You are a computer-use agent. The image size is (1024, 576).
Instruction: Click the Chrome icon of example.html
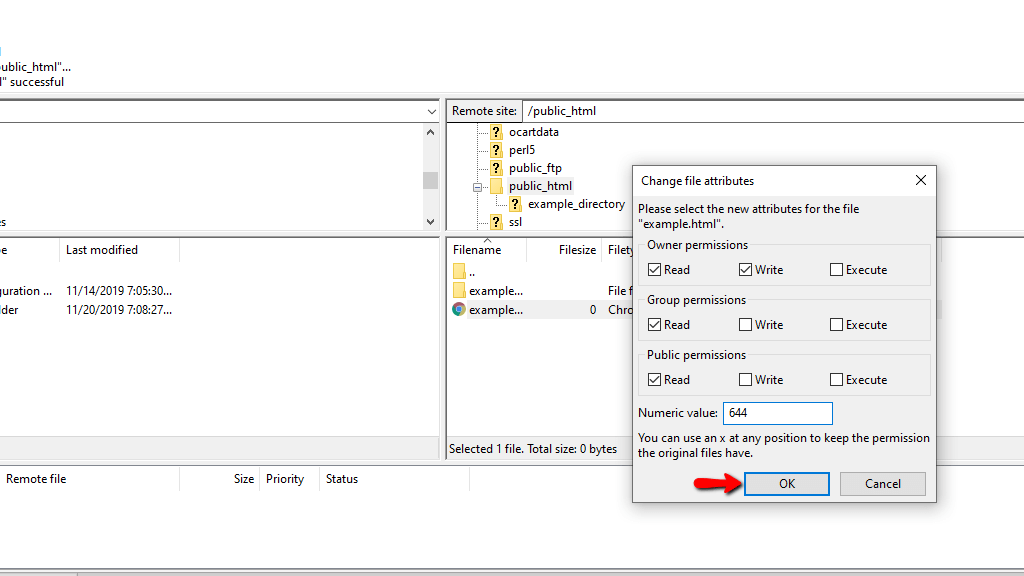click(x=459, y=310)
